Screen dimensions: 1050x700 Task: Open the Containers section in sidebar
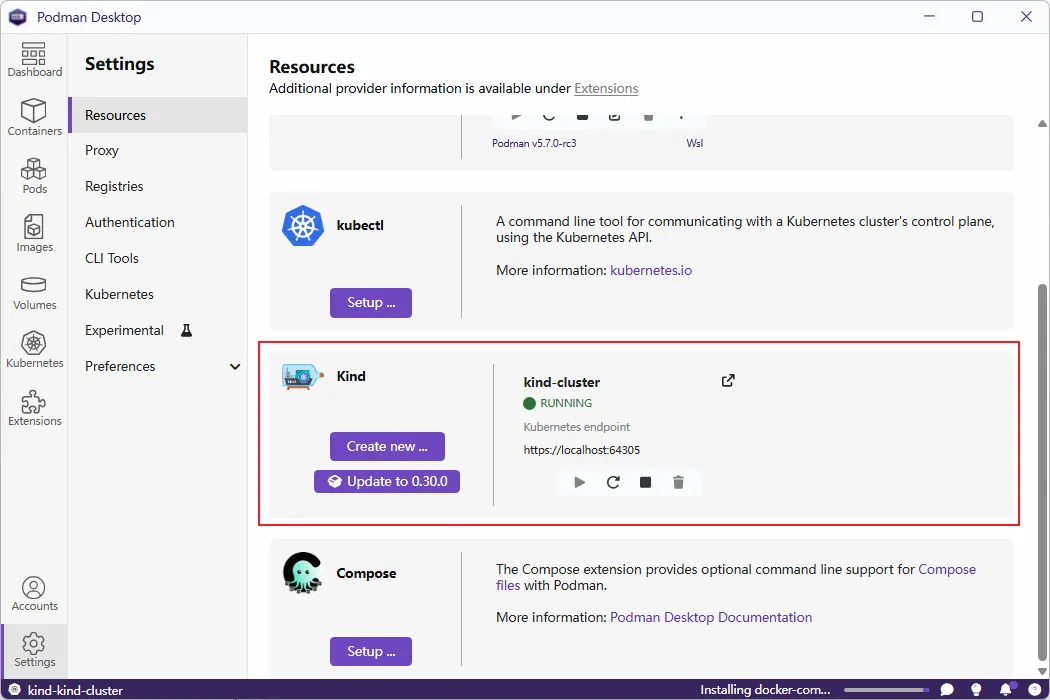pos(34,115)
